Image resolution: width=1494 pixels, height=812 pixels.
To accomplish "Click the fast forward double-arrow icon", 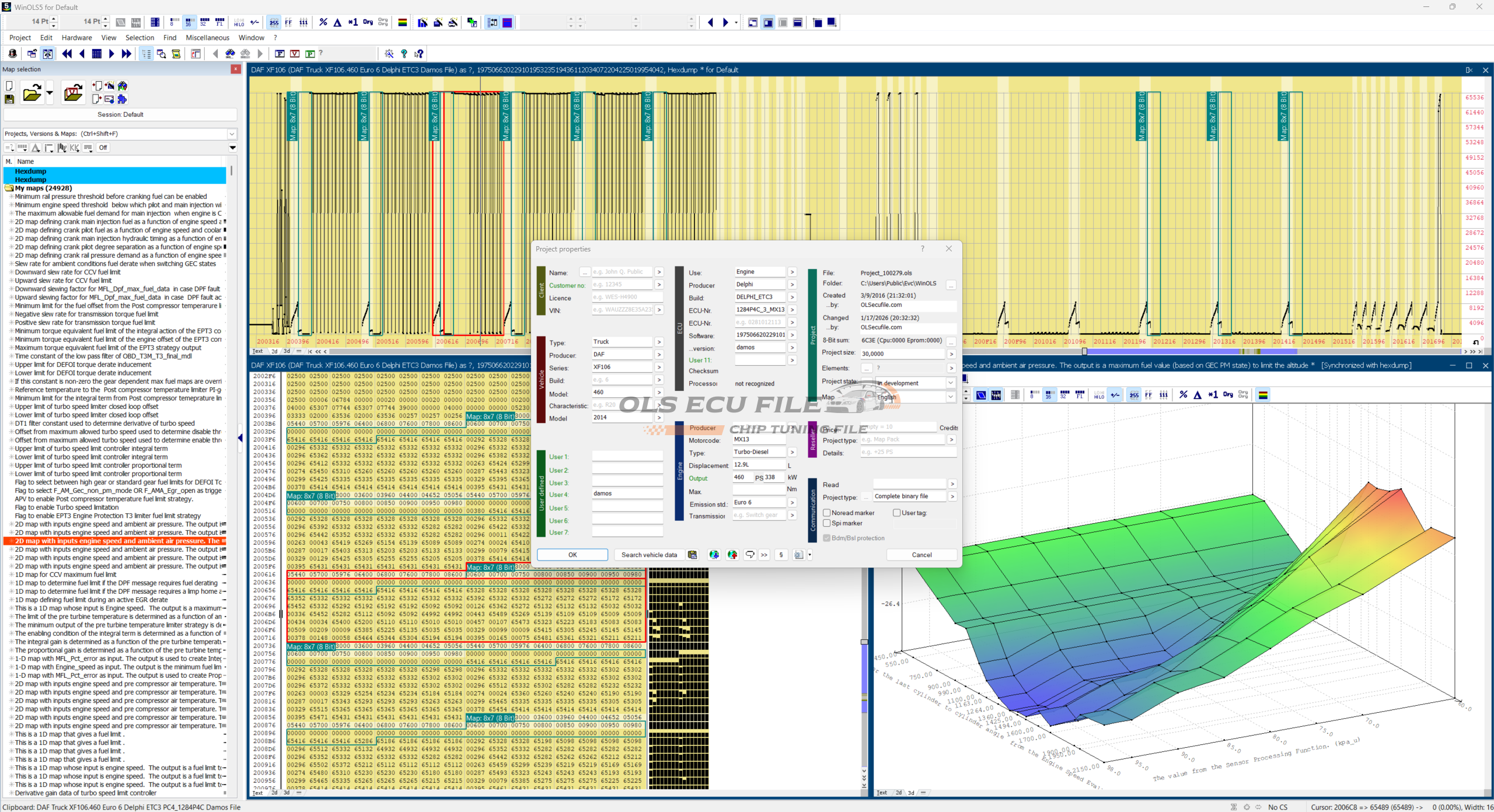I will coord(127,54).
